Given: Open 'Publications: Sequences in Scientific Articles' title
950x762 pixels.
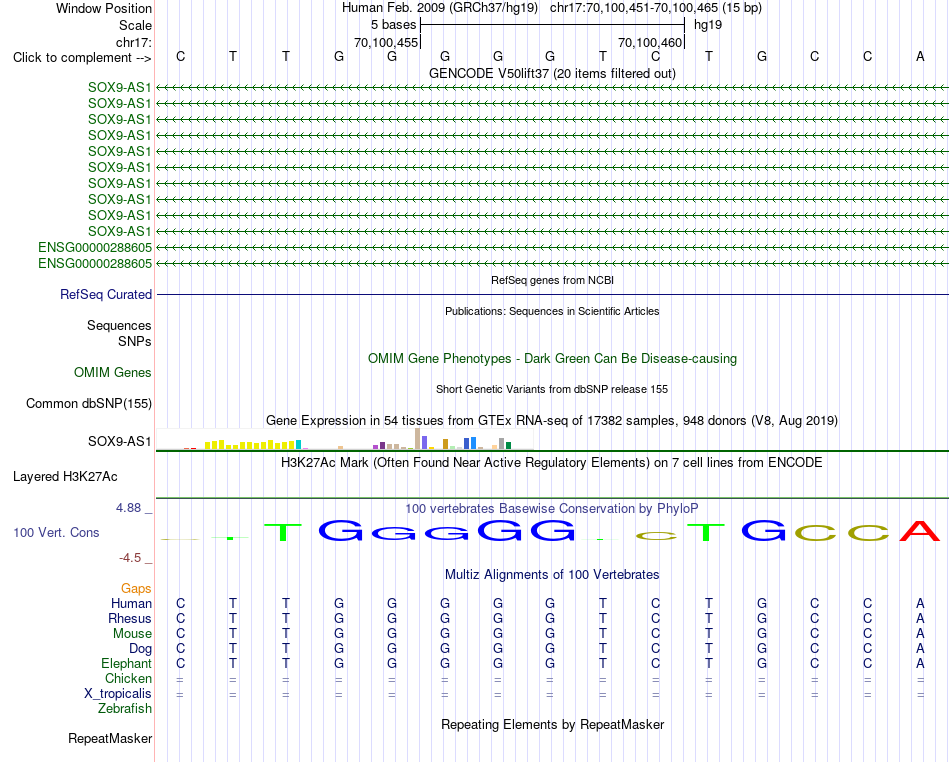Looking at the screenshot, I should coord(552,311).
